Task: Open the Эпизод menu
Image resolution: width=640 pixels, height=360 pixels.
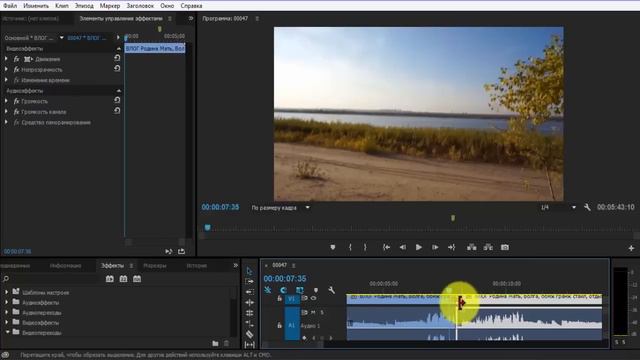Action: click(x=84, y=6)
